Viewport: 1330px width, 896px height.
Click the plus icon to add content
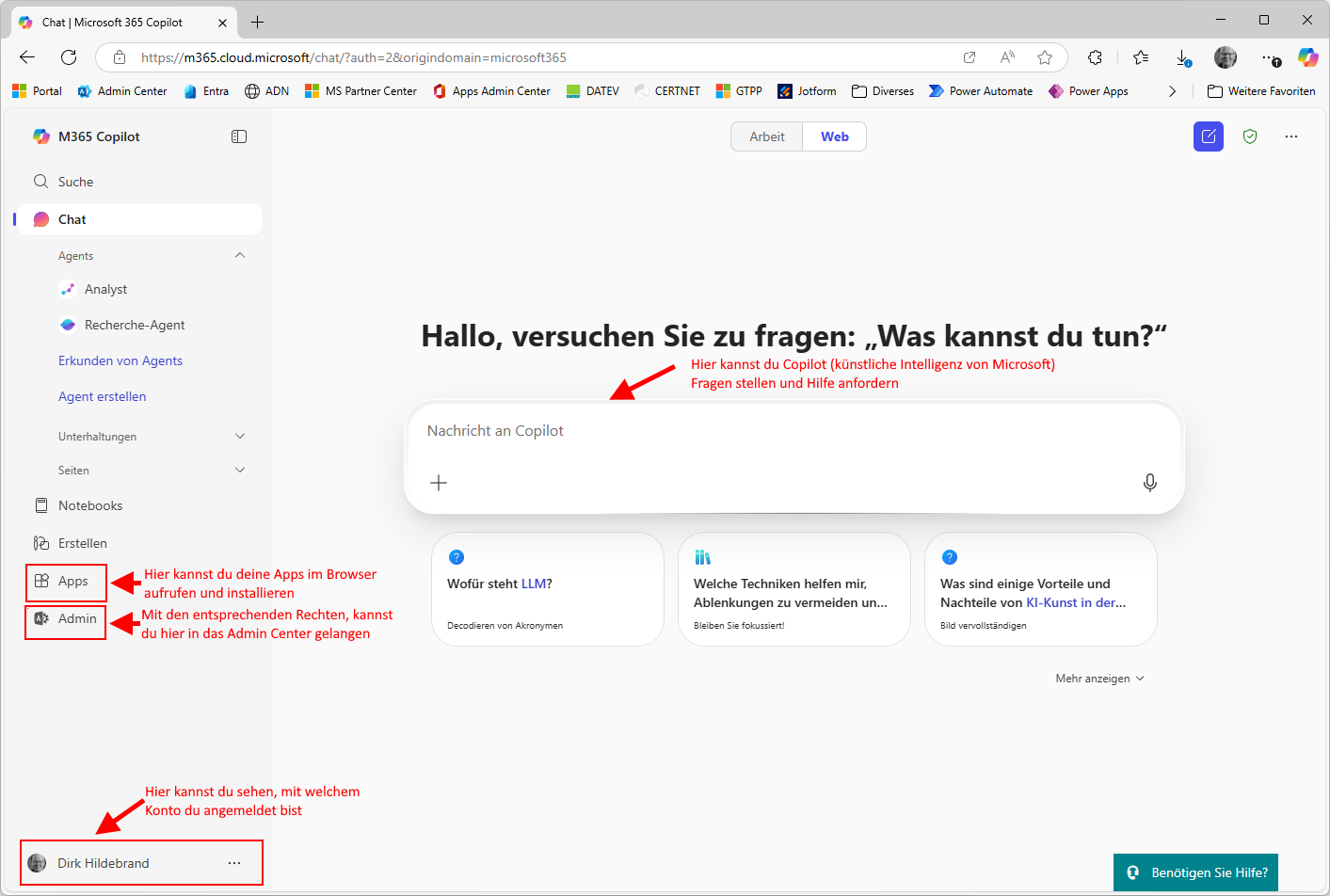439,483
